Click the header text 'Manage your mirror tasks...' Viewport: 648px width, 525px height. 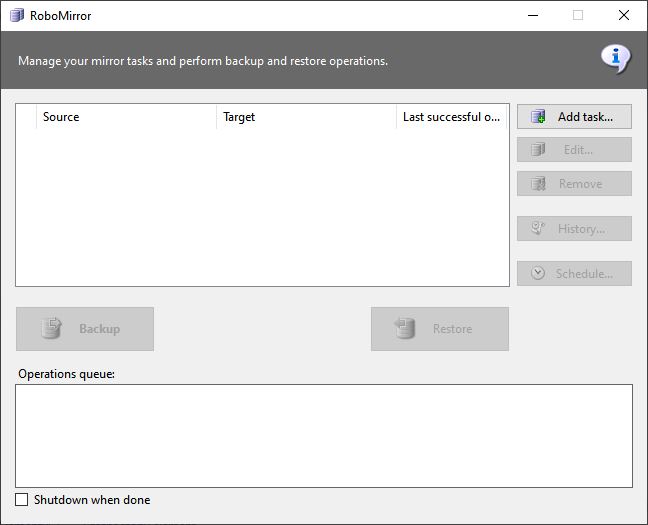(x=203, y=61)
